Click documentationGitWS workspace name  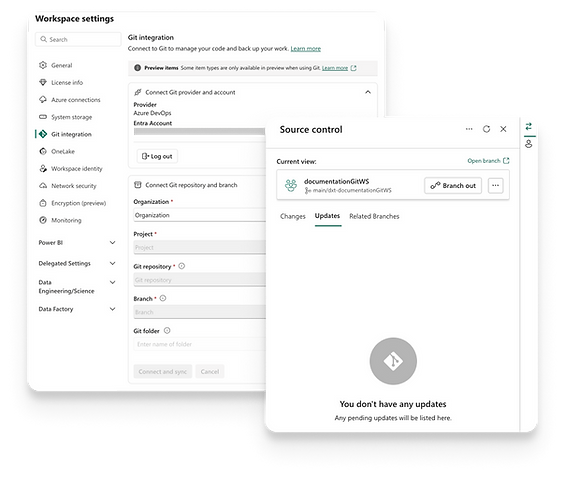pos(337,181)
